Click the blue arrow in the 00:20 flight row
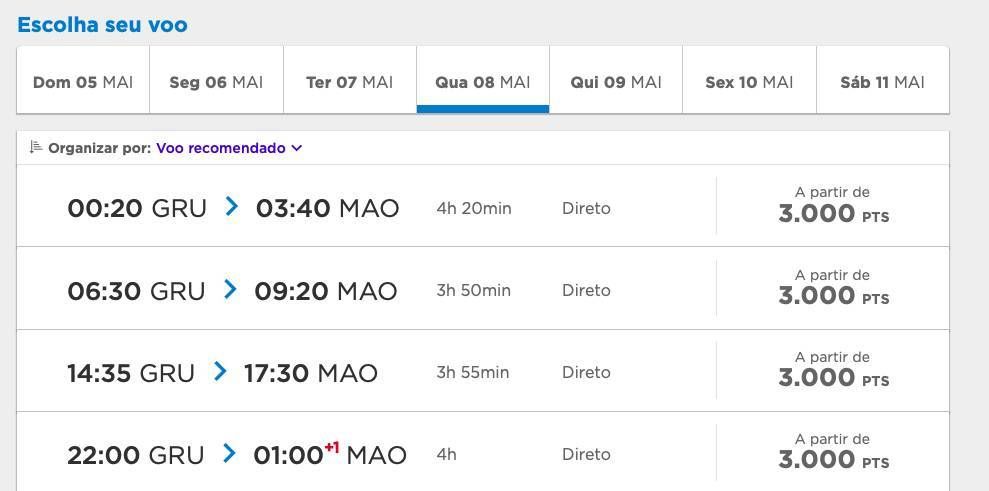Screen dimensions: 989x491 point(231,206)
